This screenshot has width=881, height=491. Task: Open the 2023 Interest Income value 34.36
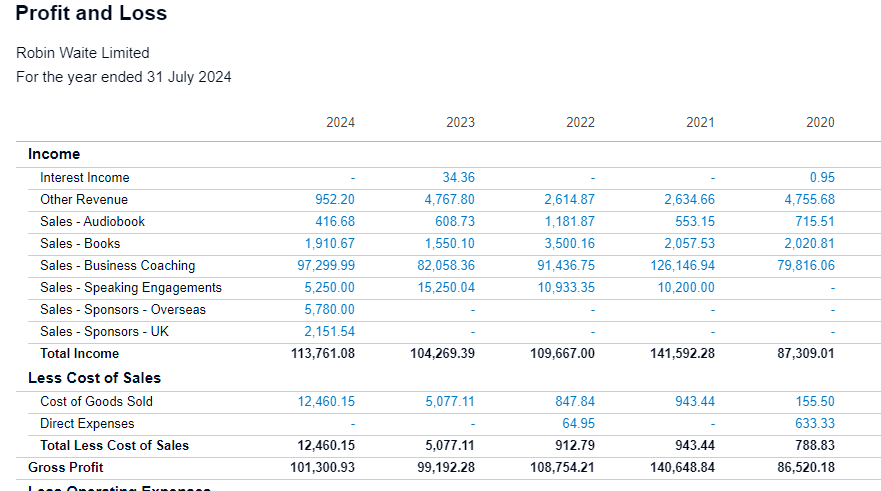click(458, 178)
